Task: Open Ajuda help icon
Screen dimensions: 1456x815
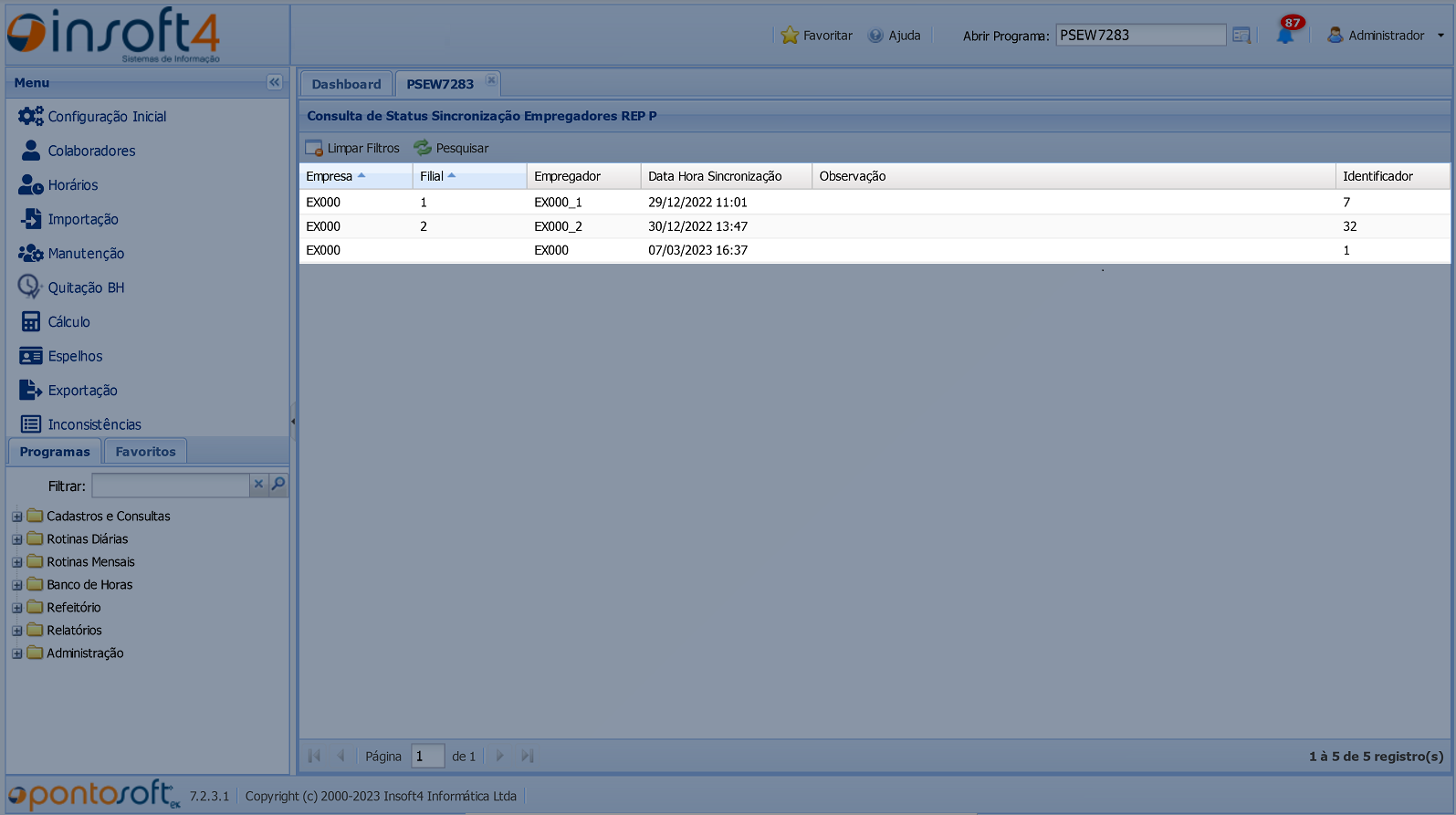Action: point(875,36)
